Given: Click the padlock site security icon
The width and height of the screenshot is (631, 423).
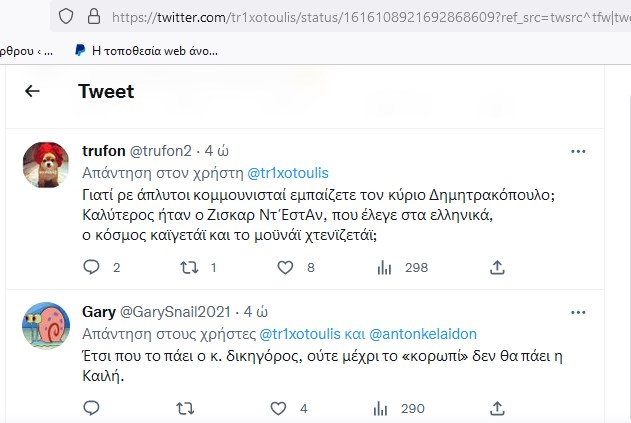Looking at the screenshot, I should [x=94, y=17].
